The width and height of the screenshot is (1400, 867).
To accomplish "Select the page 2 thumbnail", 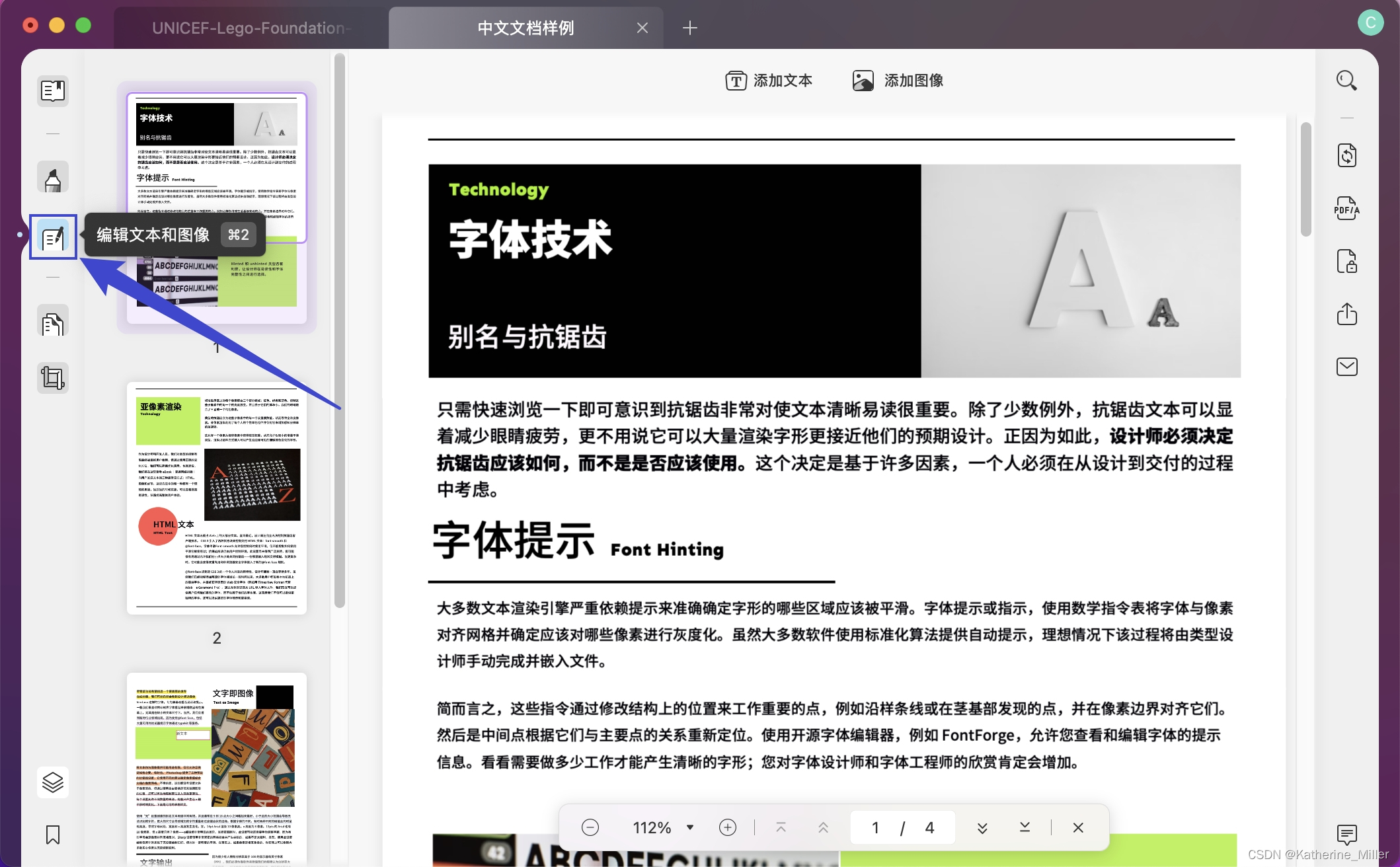I will pos(217,498).
